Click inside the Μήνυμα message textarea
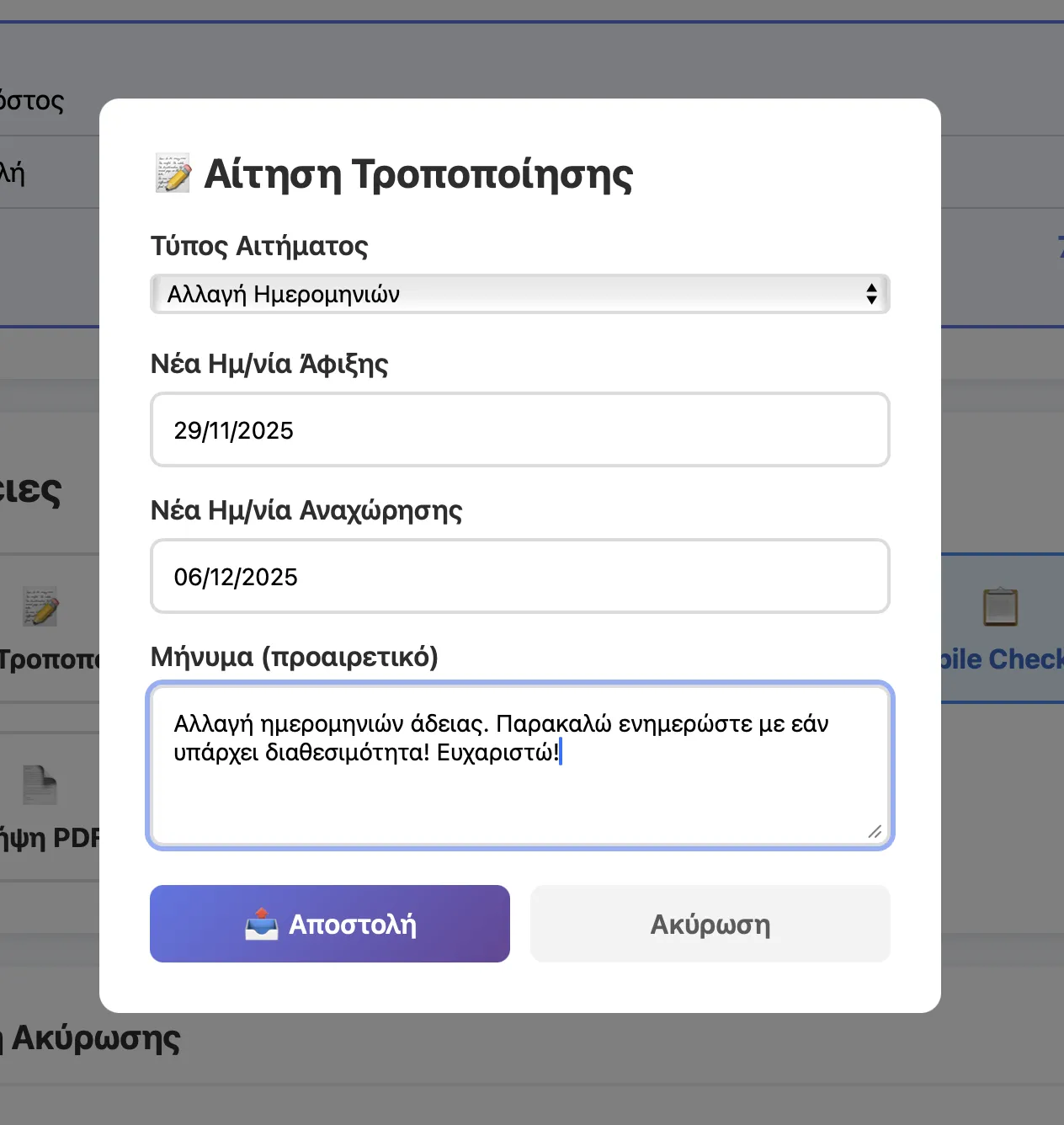Viewport: 1064px width, 1125px height. (519, 762)
